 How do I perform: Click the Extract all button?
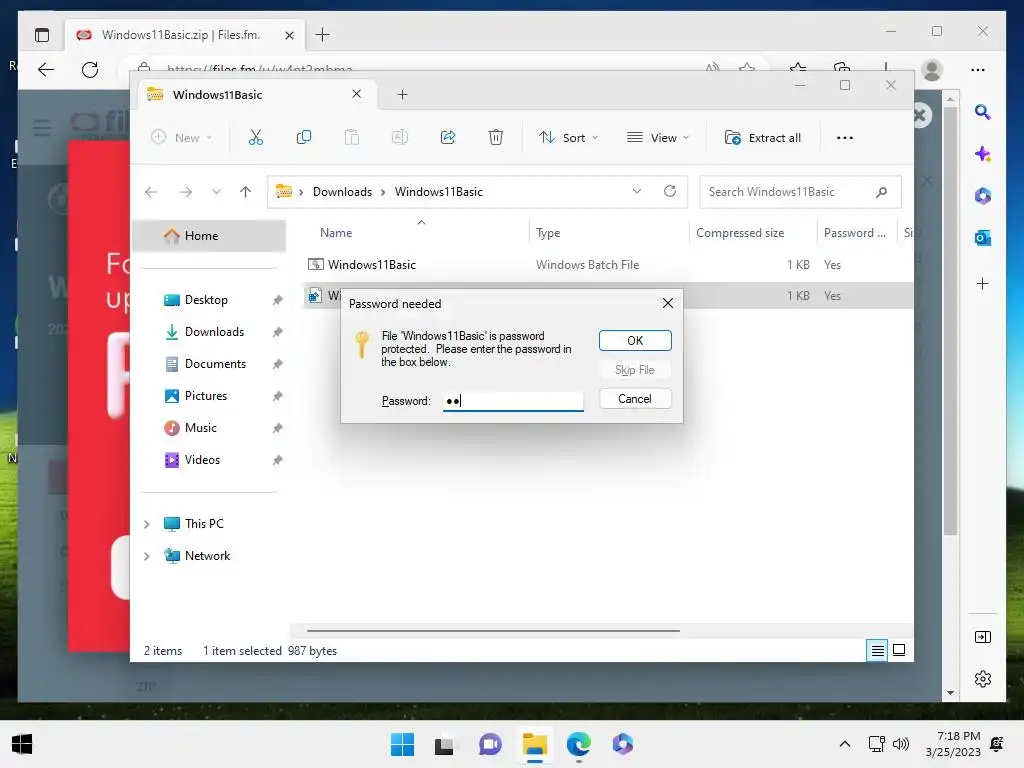(x=763, y=138)
